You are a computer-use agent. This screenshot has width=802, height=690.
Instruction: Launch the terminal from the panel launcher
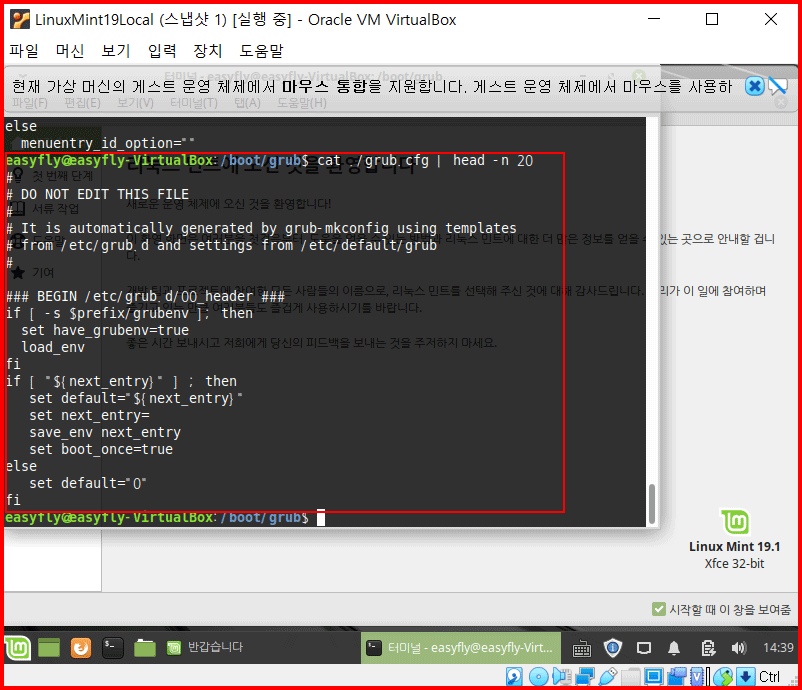[x=113, y=648]
